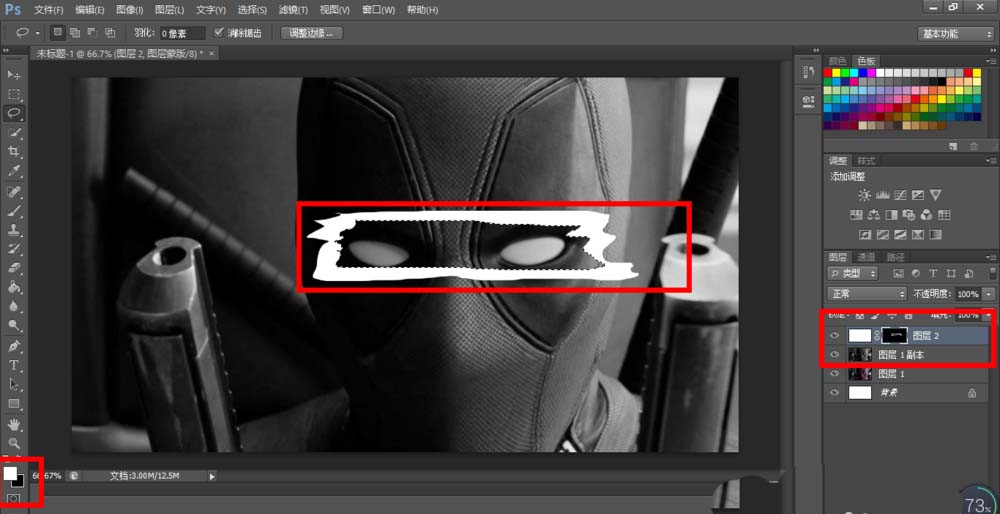Viewport: 1000px width, 514px height.
Task: Choose Add to Selection mode
Action: coord(75,33)
